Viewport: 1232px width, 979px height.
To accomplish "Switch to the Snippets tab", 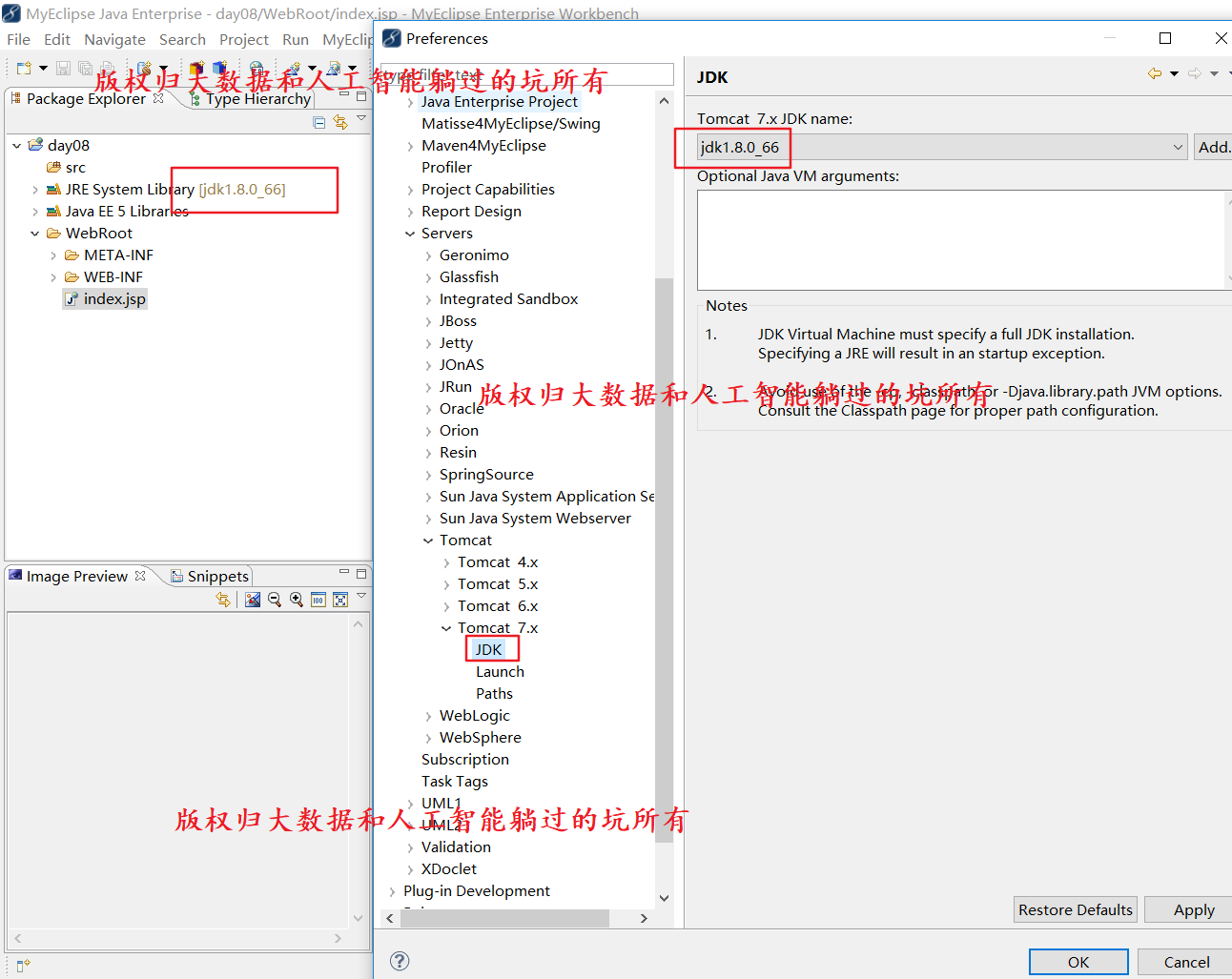I will (x=210, y=577).
